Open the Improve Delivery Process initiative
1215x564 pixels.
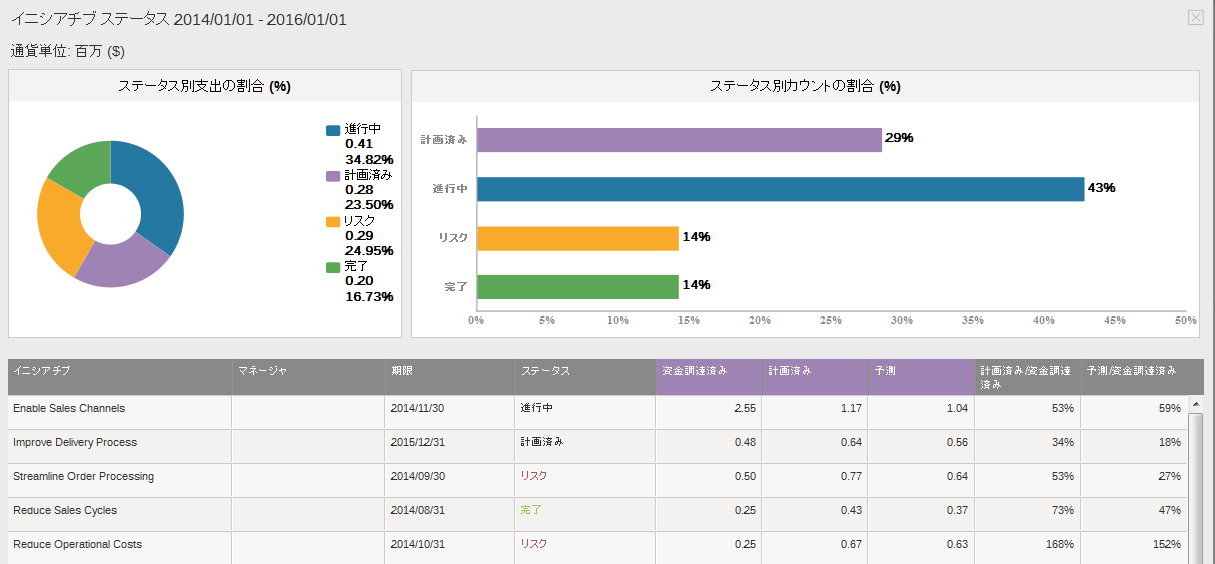point(75,442)
